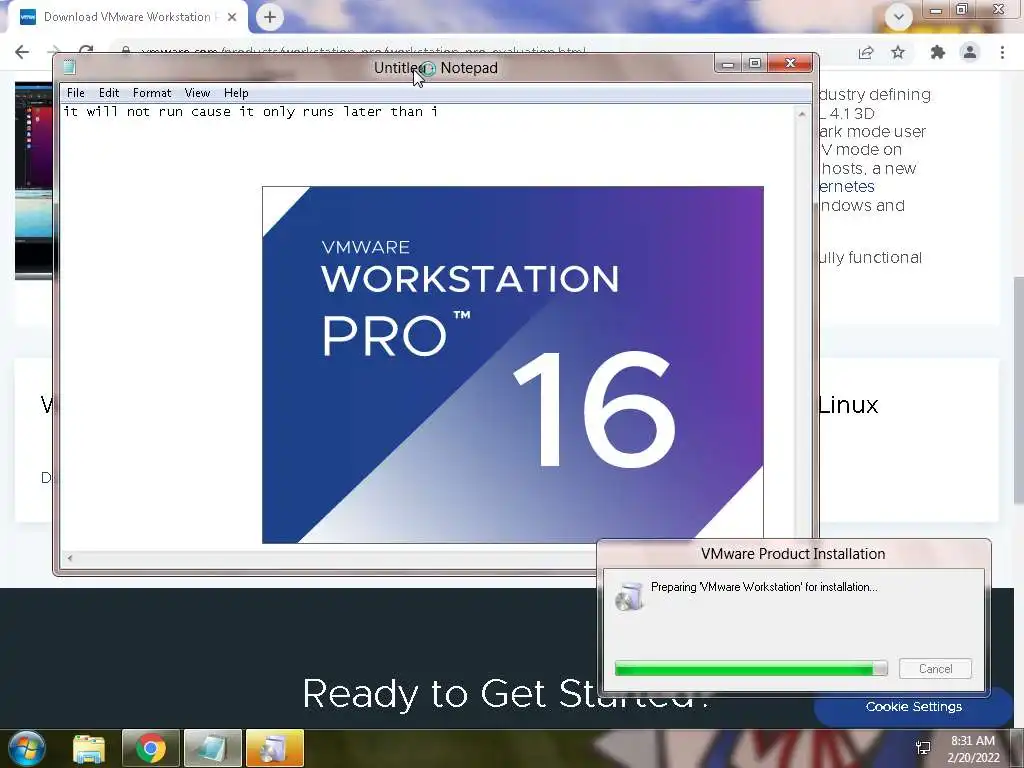Expand Chrome tab search chevron

(899, 17)
